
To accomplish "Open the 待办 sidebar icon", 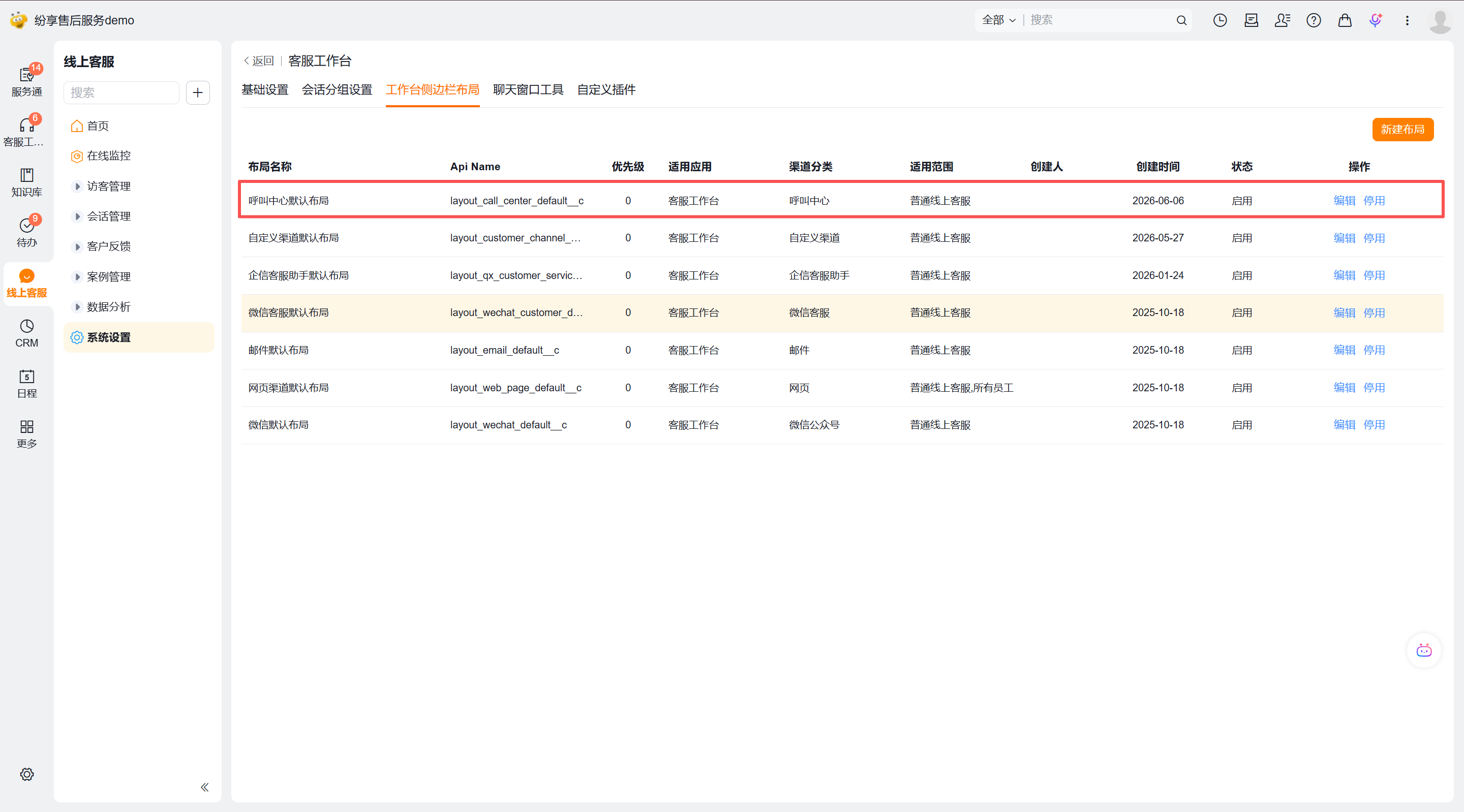I will (x=27, y=232).
